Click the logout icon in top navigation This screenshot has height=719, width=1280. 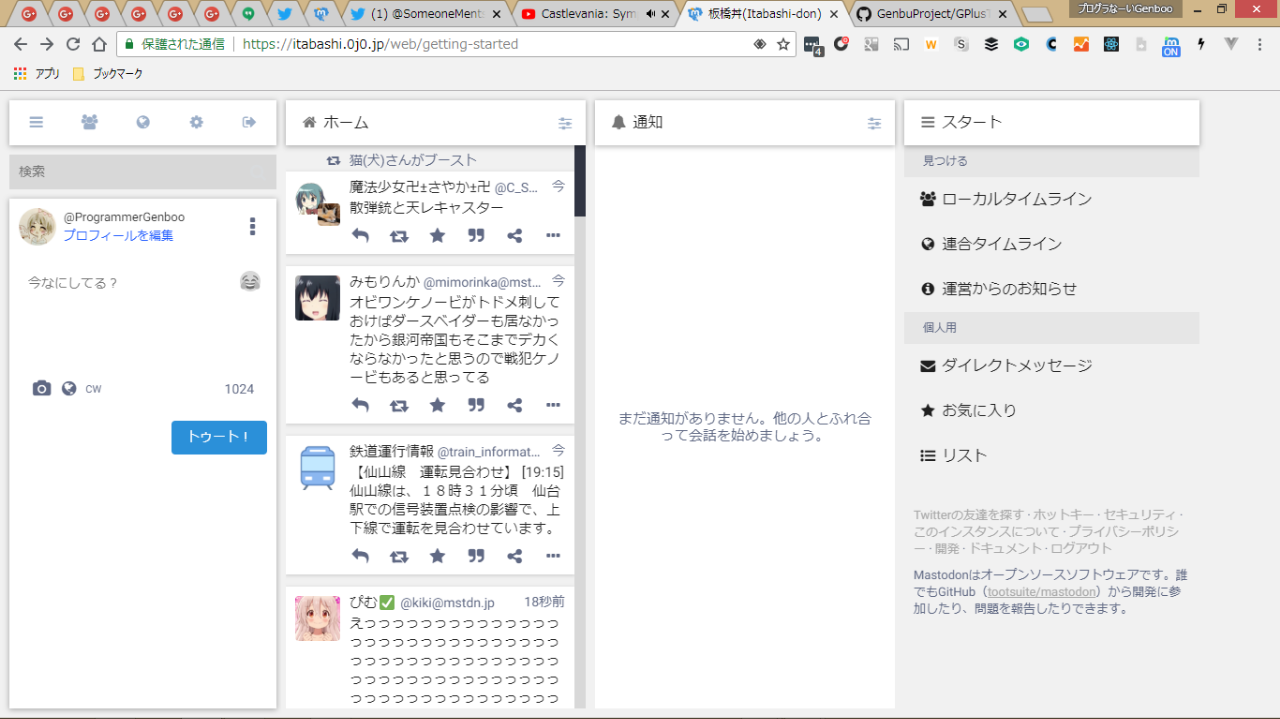click(249, 122)
